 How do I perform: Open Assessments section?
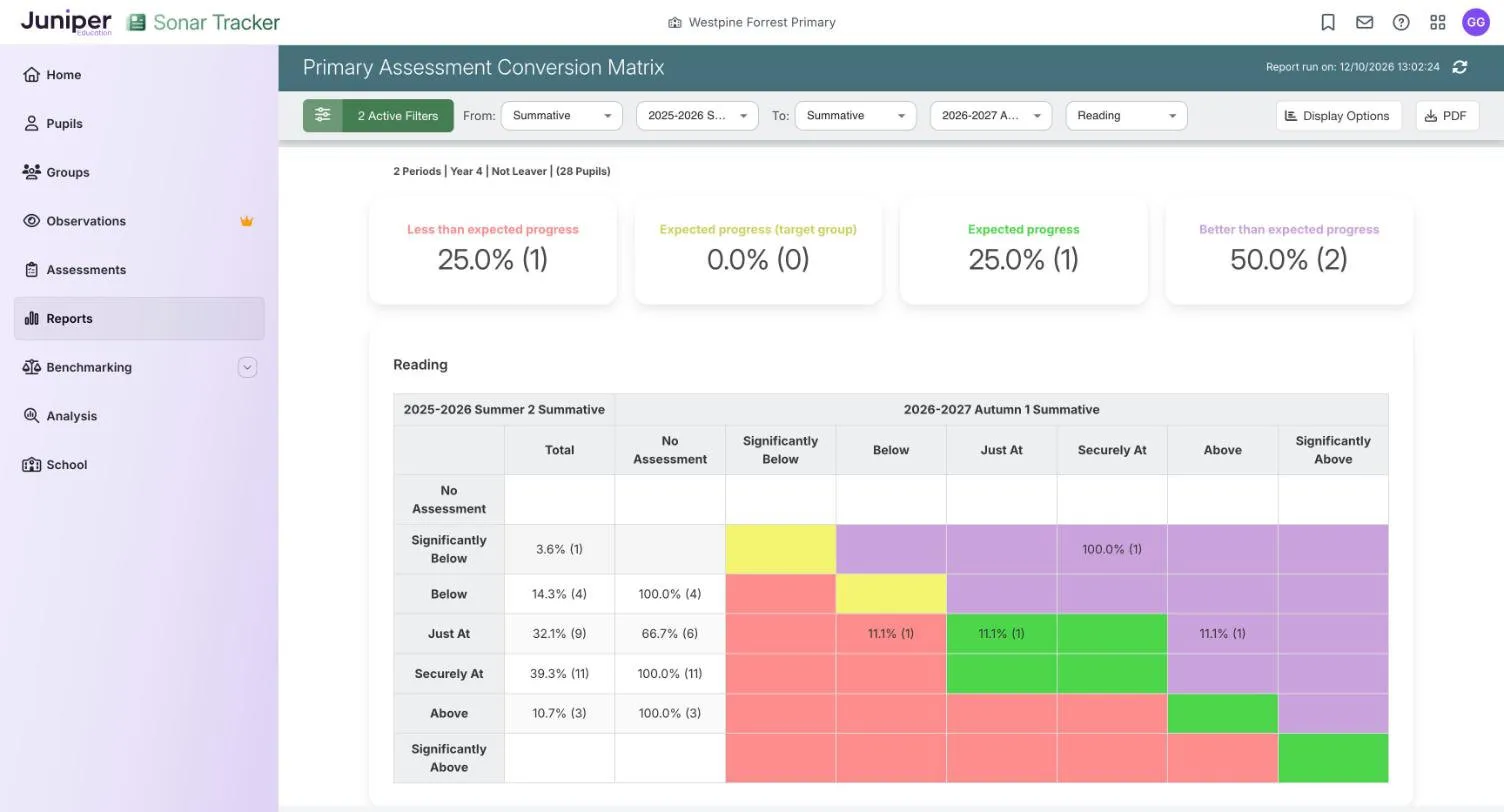pyautogui.click(x=139, y=270)
